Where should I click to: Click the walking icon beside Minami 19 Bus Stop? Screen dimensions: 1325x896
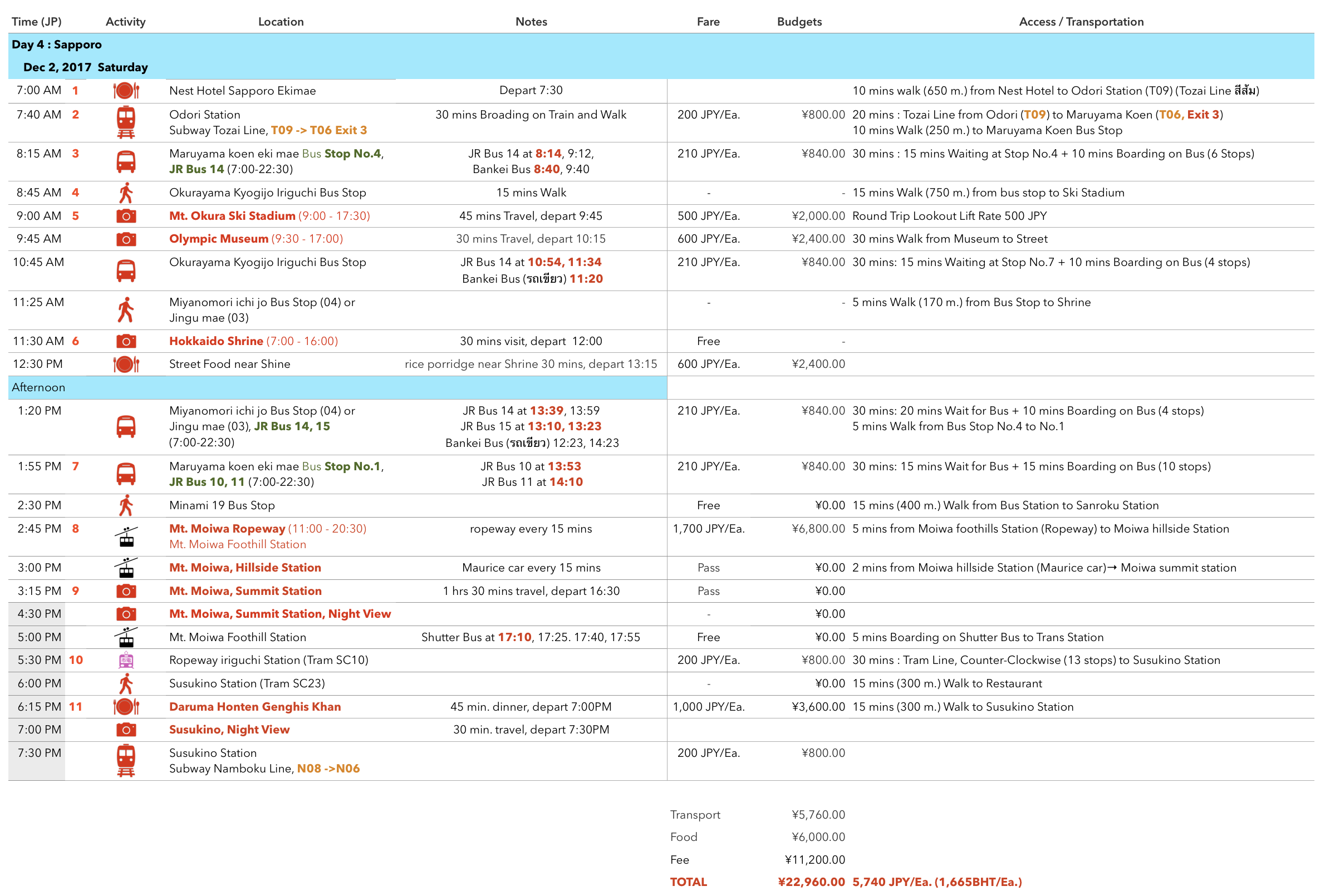pos(126,505)
